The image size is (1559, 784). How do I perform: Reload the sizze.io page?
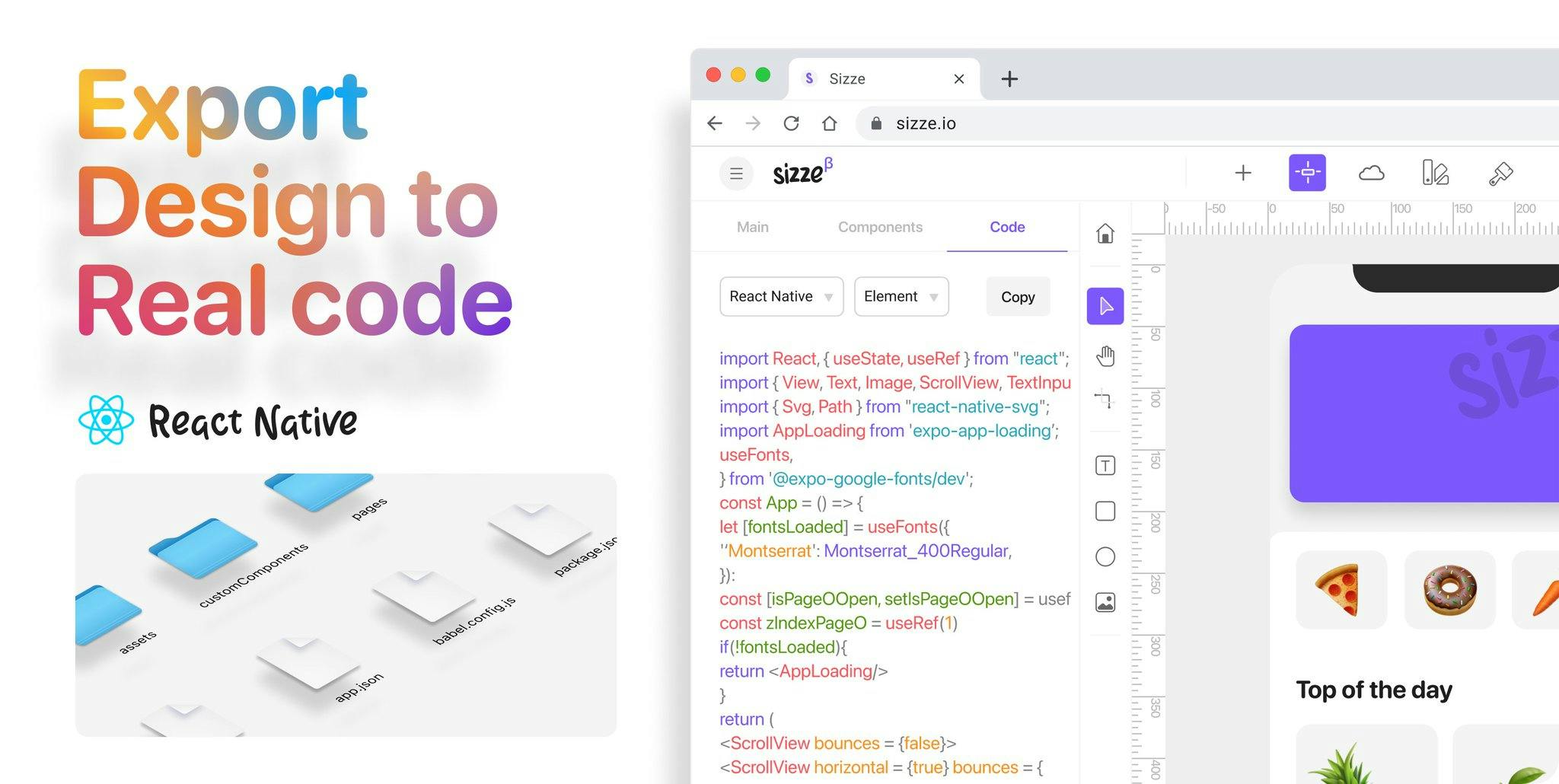791,123
